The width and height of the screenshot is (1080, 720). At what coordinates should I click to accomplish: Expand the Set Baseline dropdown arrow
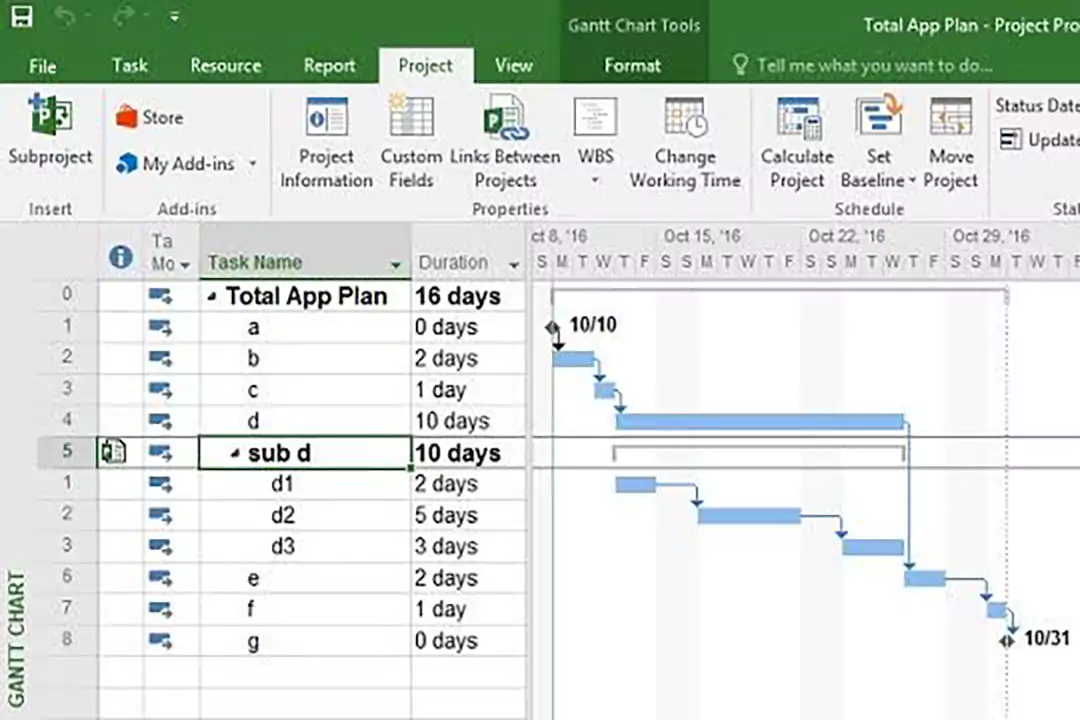click(x=912, y=181)
